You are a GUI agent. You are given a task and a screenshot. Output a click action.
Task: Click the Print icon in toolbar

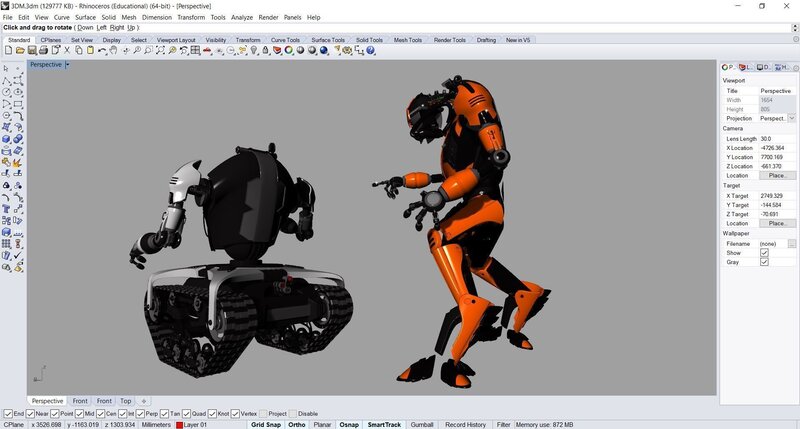coord(44,51)
